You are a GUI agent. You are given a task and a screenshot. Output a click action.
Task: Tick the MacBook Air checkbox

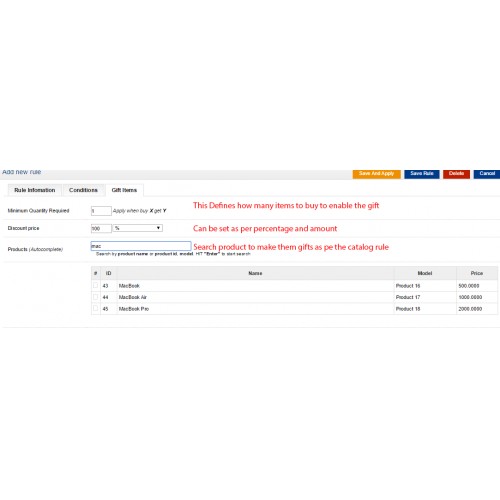(96, 297)
